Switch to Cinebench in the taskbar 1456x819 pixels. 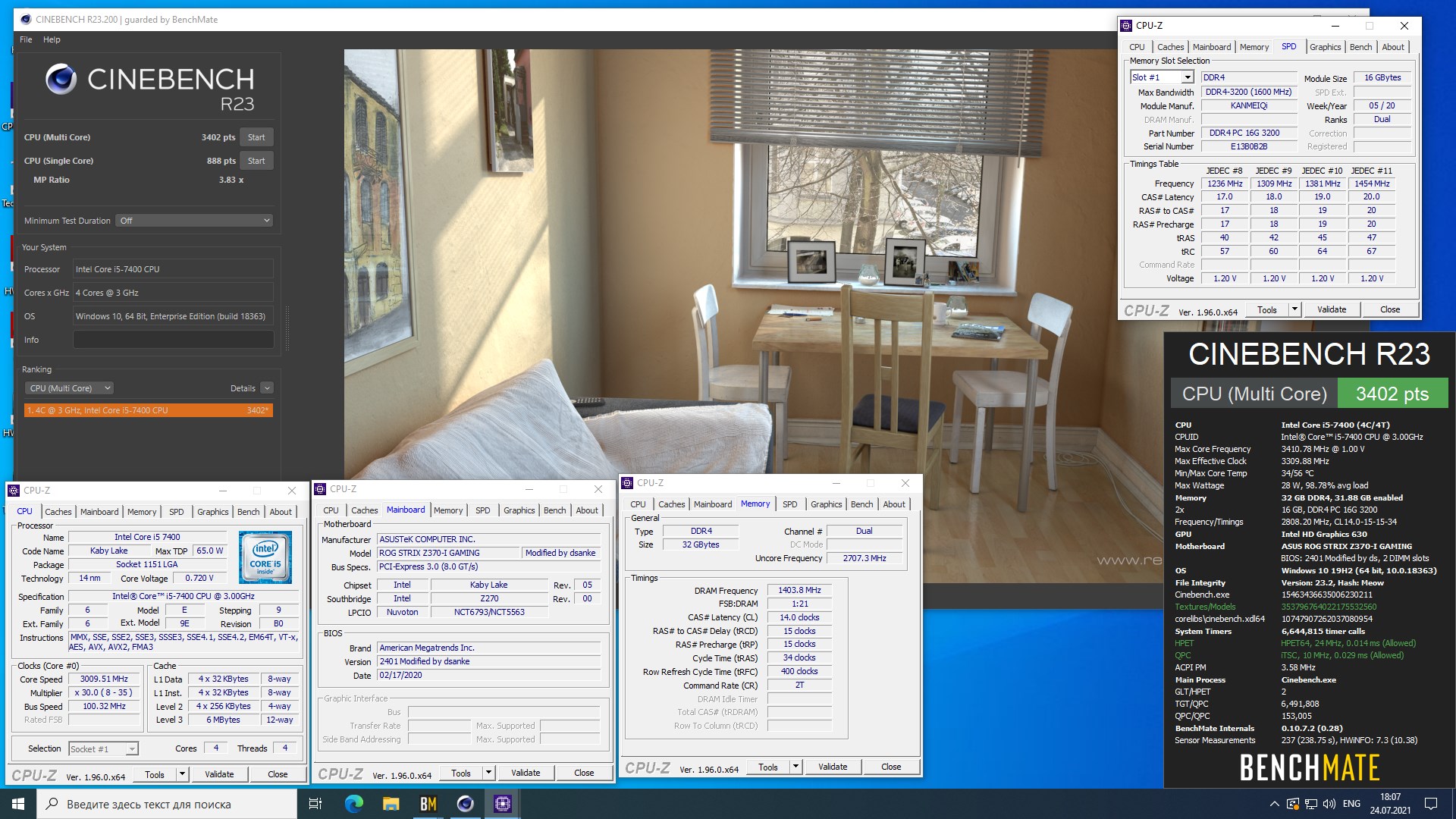click(465, 804)
